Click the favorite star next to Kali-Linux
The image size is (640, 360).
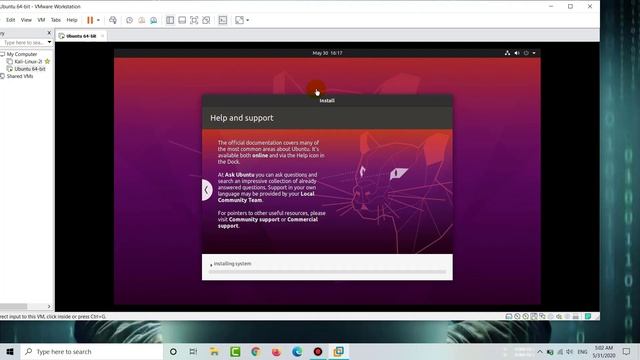[47, 61]
